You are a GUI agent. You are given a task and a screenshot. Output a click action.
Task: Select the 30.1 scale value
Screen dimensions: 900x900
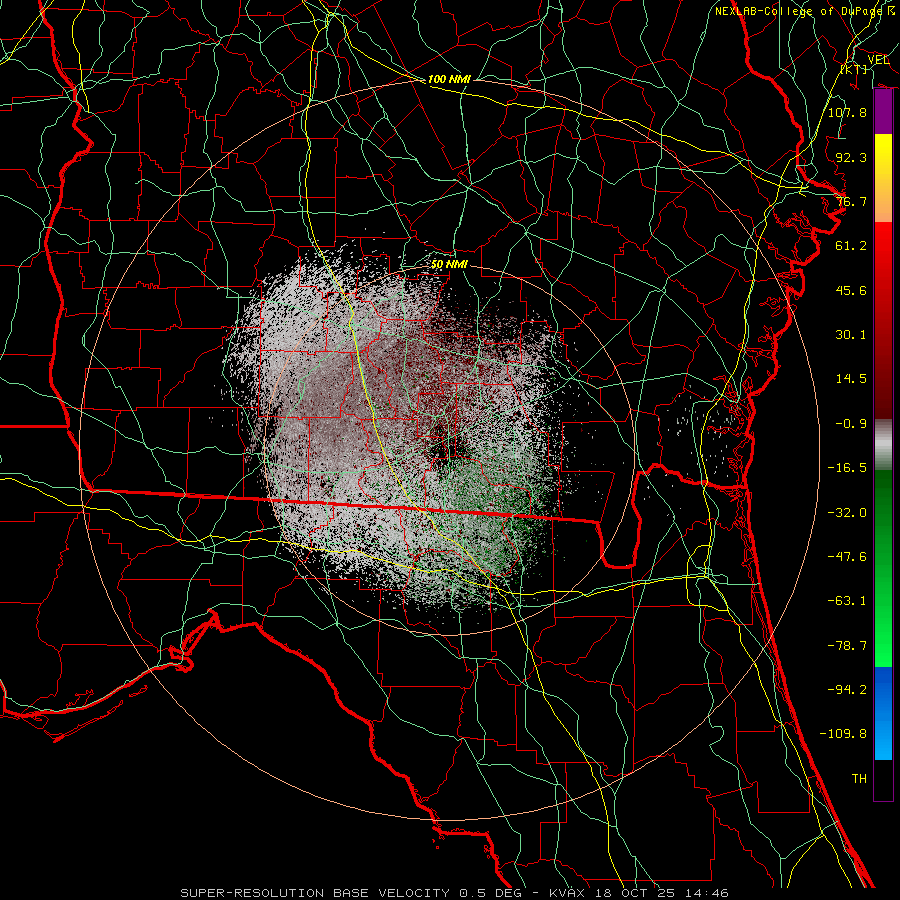coord(851,335)
